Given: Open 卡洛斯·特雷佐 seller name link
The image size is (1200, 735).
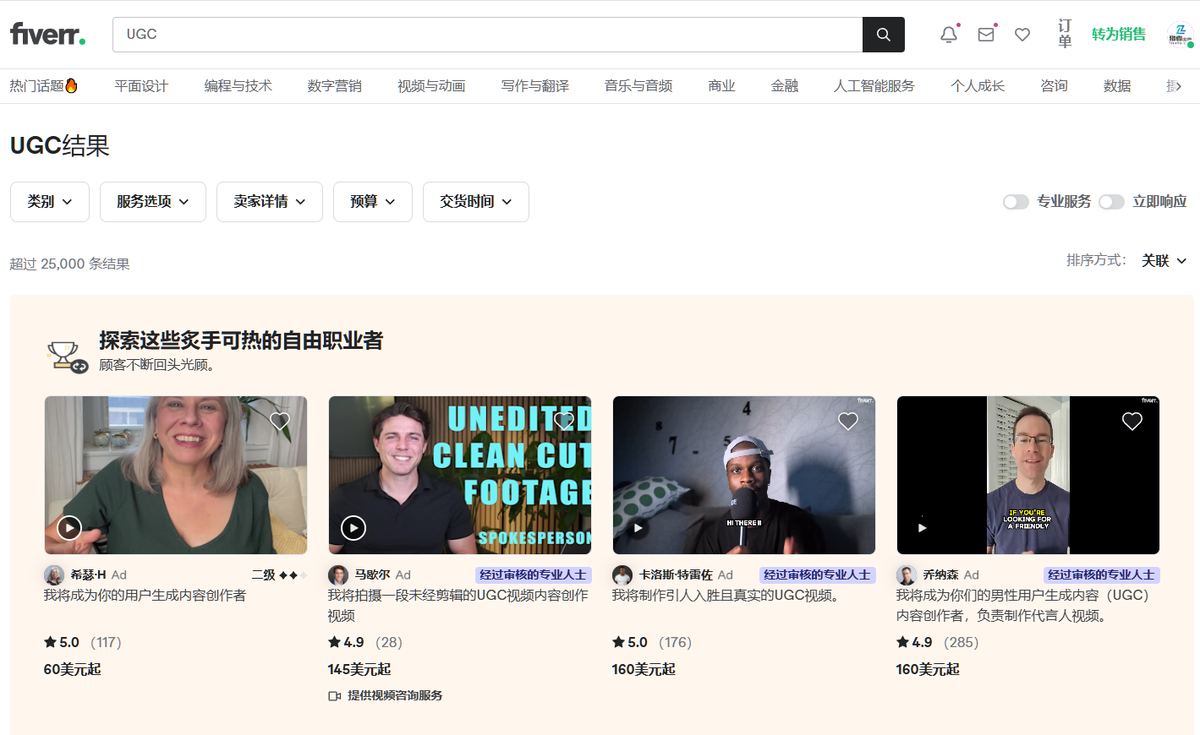Looking at the screenshot, I should 675,575.
